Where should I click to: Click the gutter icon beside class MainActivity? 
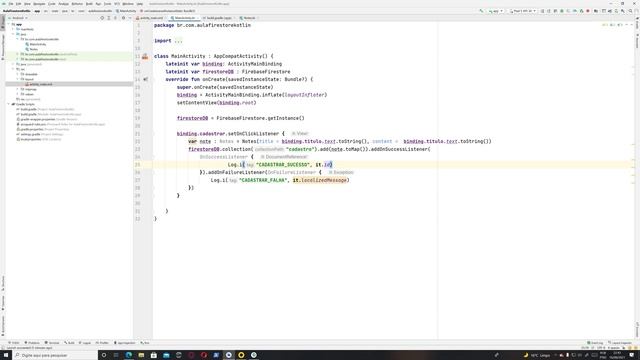pos(145,57)
